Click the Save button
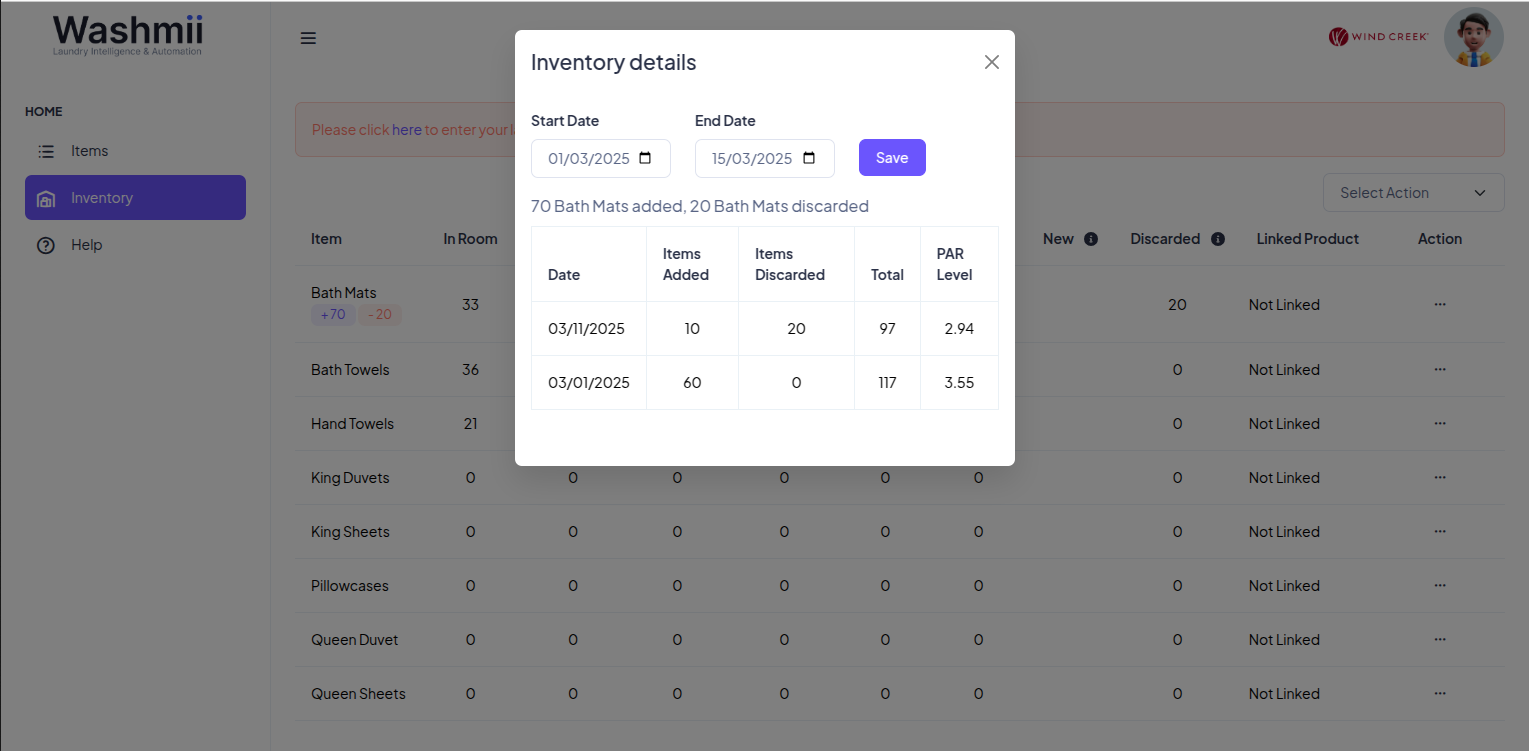Image resolution: width=1529 pixels, height=751 pixels. click(x=892, y=158)
